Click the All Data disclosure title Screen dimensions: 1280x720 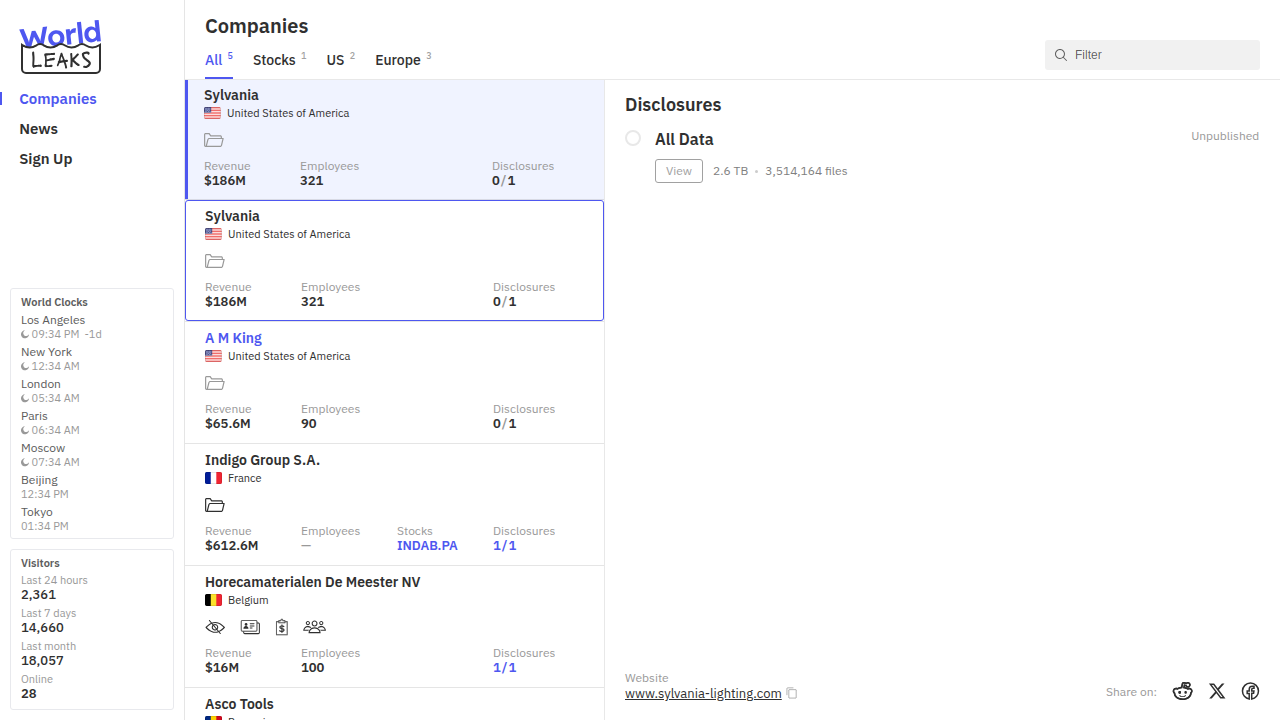click(684, 140)
